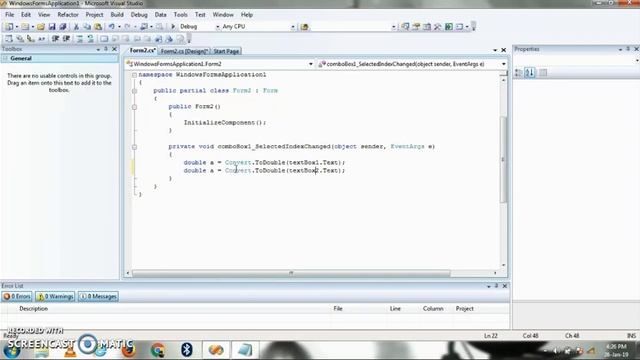
Task: Click the Decrease Line Indent icon
Action: 55,39
